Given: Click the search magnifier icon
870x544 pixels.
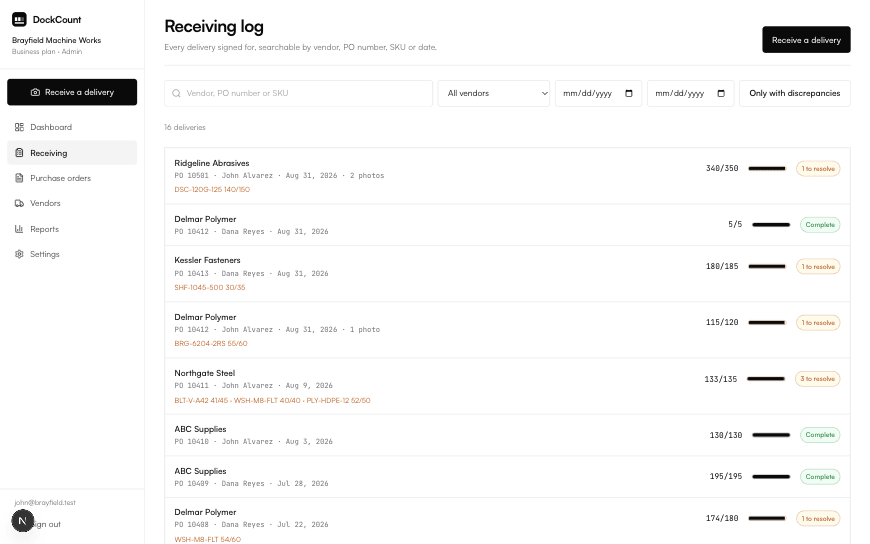Looking at the screenshot, I should [176, 93].
